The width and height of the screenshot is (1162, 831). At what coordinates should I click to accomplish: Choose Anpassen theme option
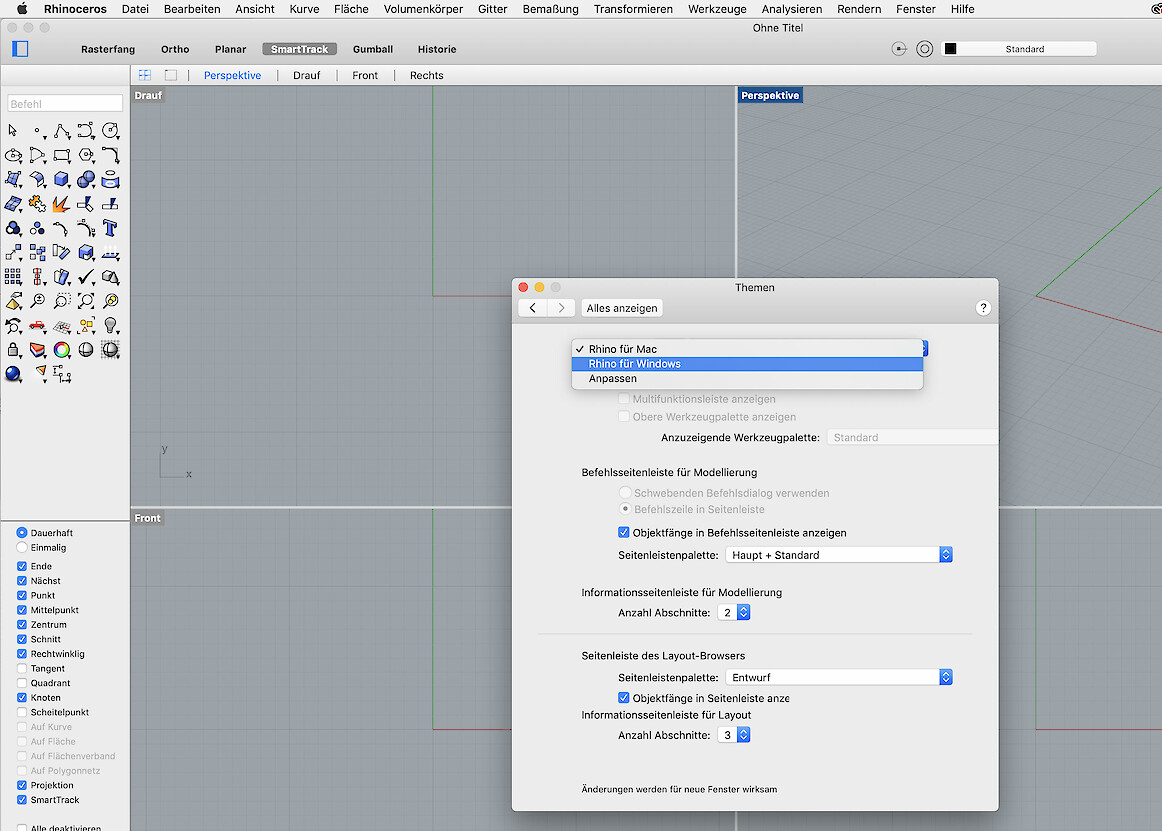click(747, 379)
